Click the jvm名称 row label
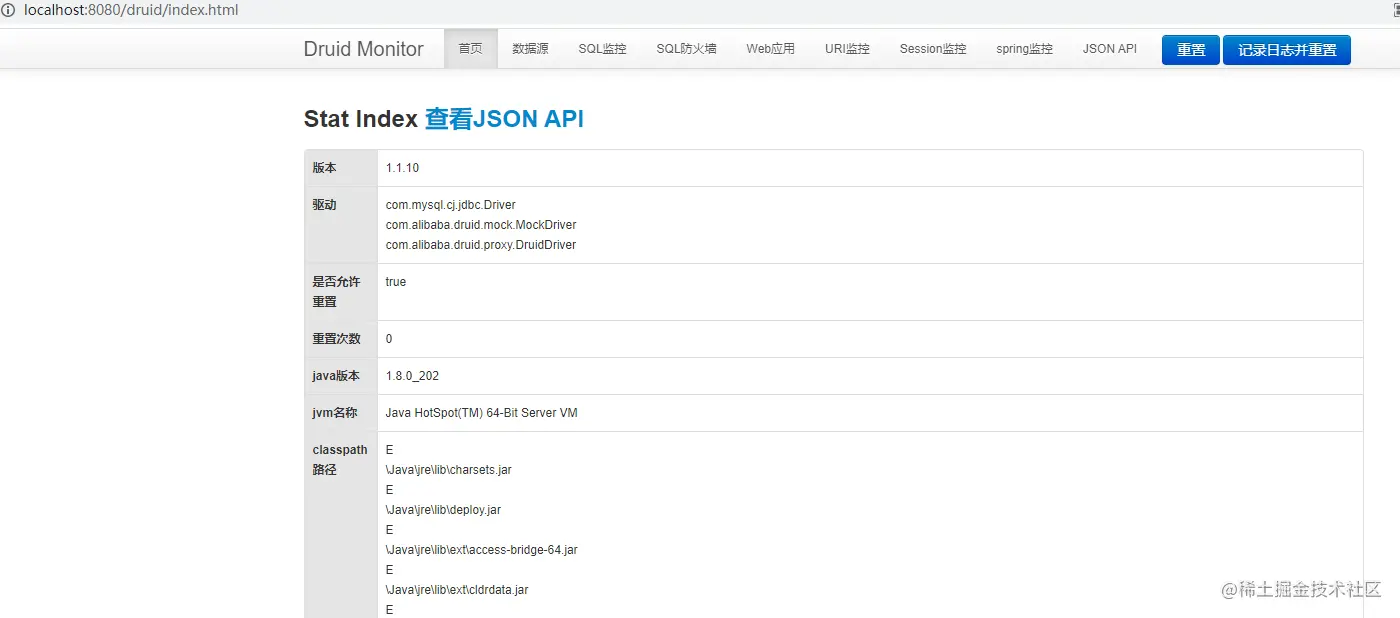 [335, 413]
